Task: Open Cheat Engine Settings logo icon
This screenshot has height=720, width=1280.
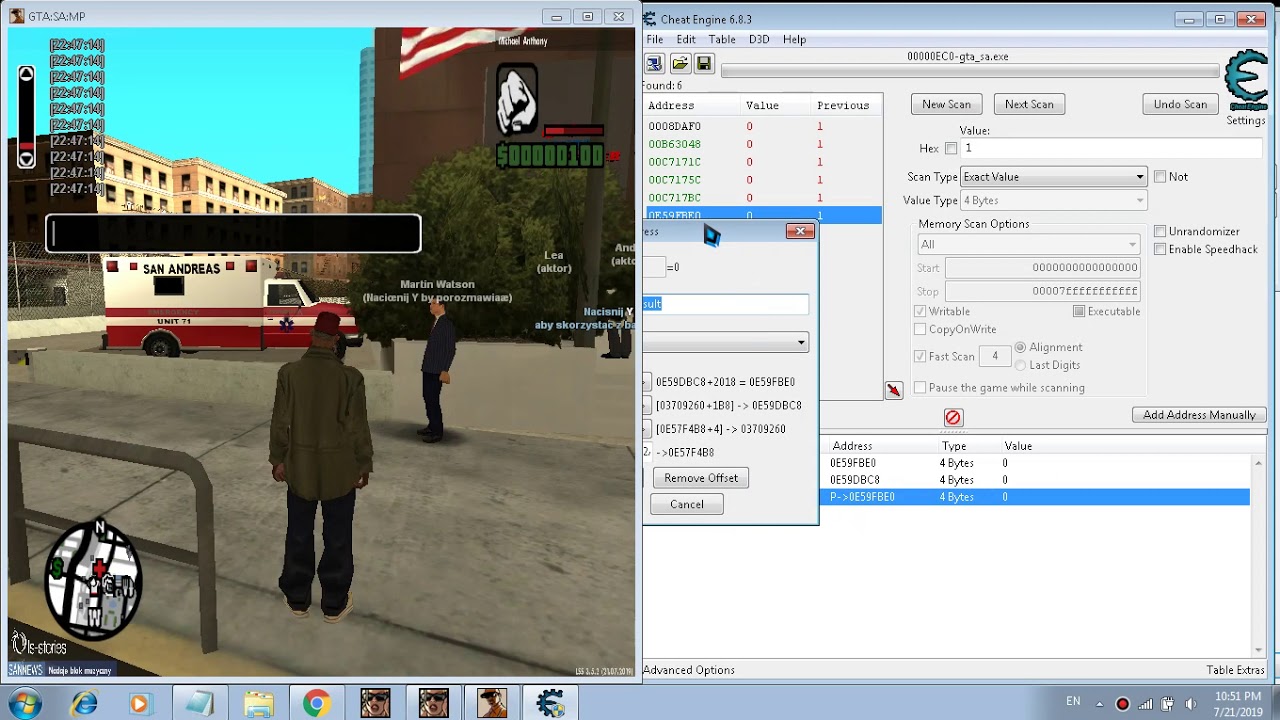Action: [x=1246, y=82]
